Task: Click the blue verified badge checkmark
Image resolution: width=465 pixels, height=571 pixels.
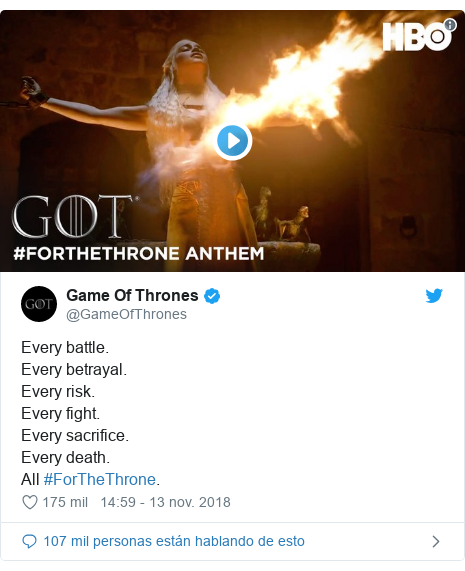Action: [x=212, y=296]
